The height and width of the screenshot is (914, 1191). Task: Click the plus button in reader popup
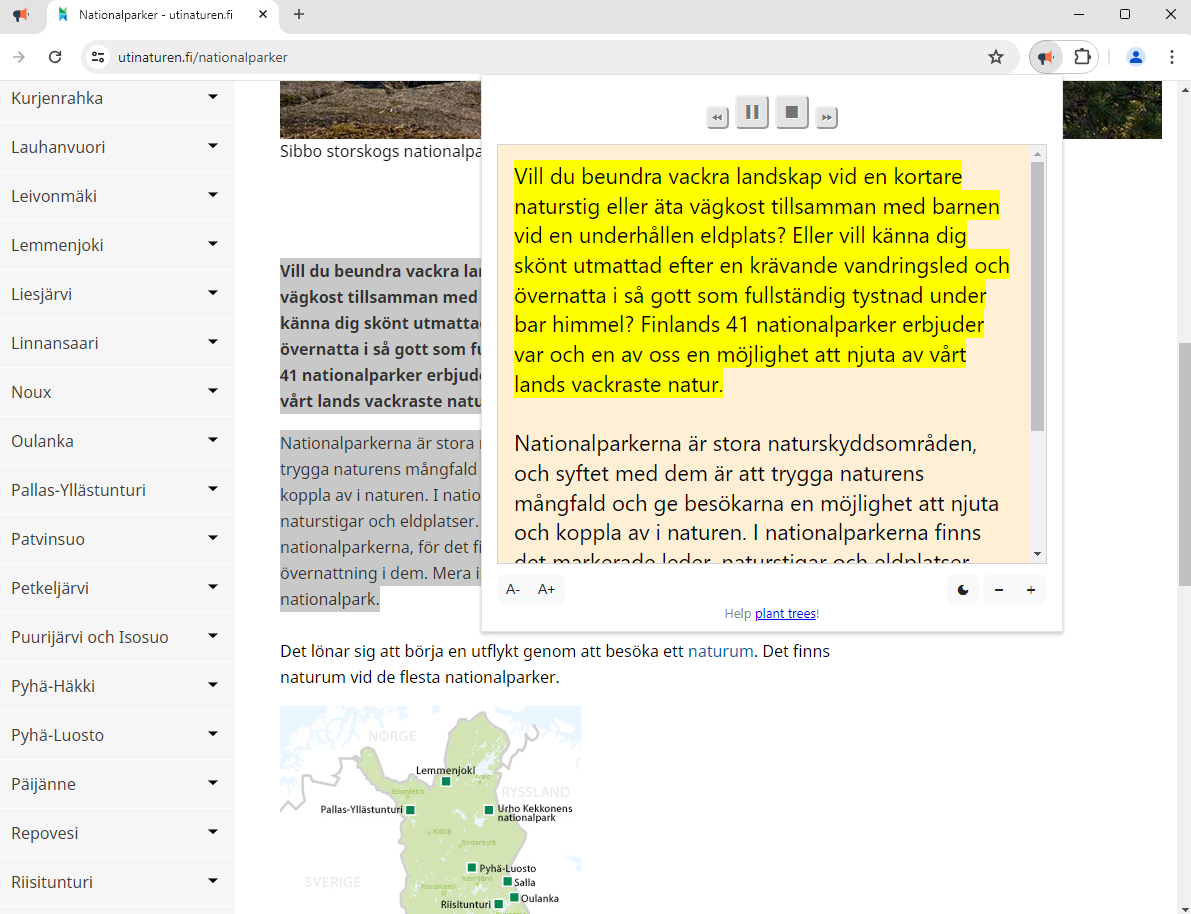(x=1031, y=590)
